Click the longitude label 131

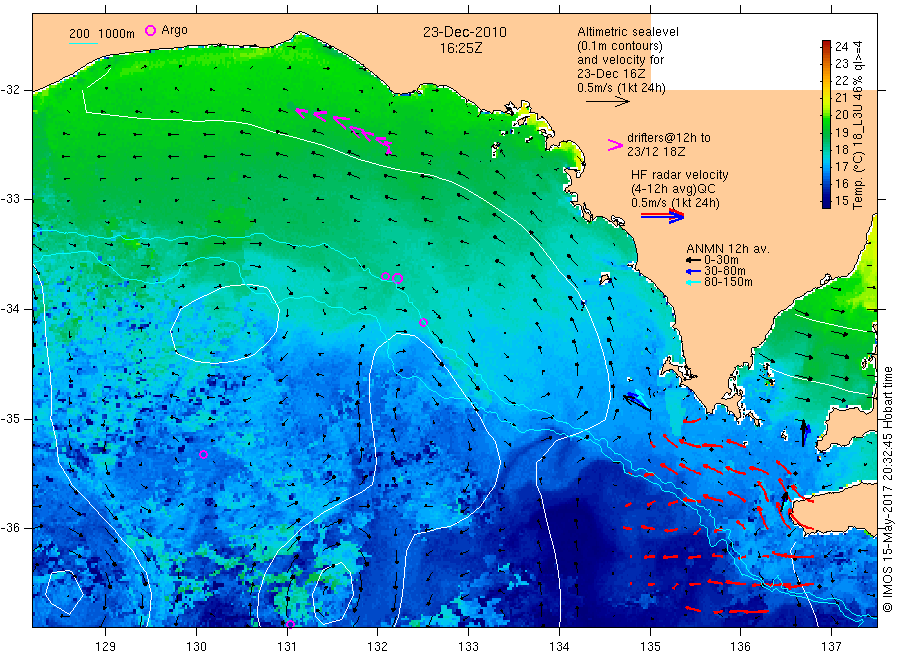tap(287, 646)
